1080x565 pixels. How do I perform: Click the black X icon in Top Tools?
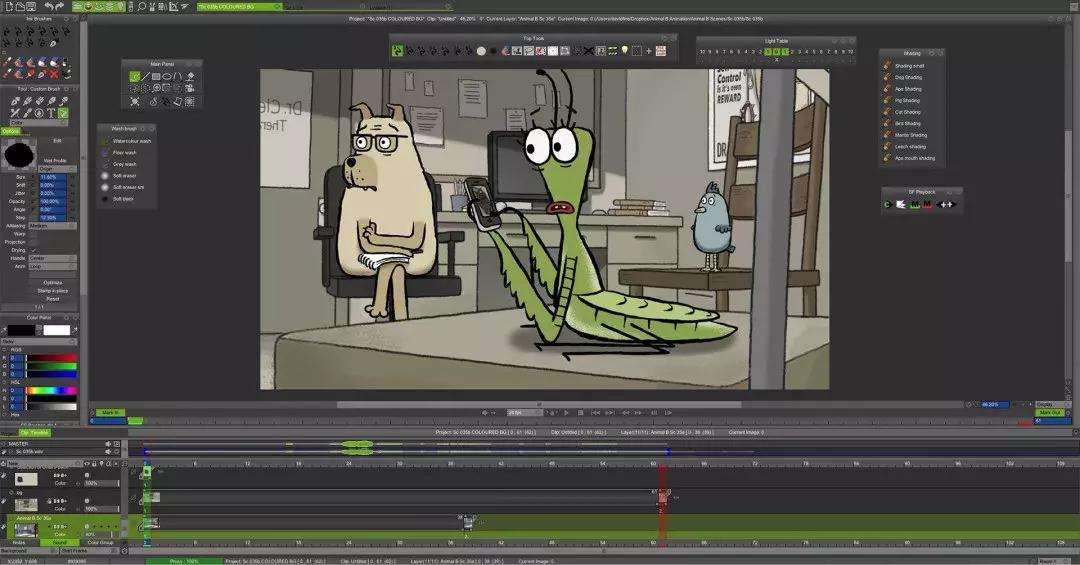coord(589,50)
